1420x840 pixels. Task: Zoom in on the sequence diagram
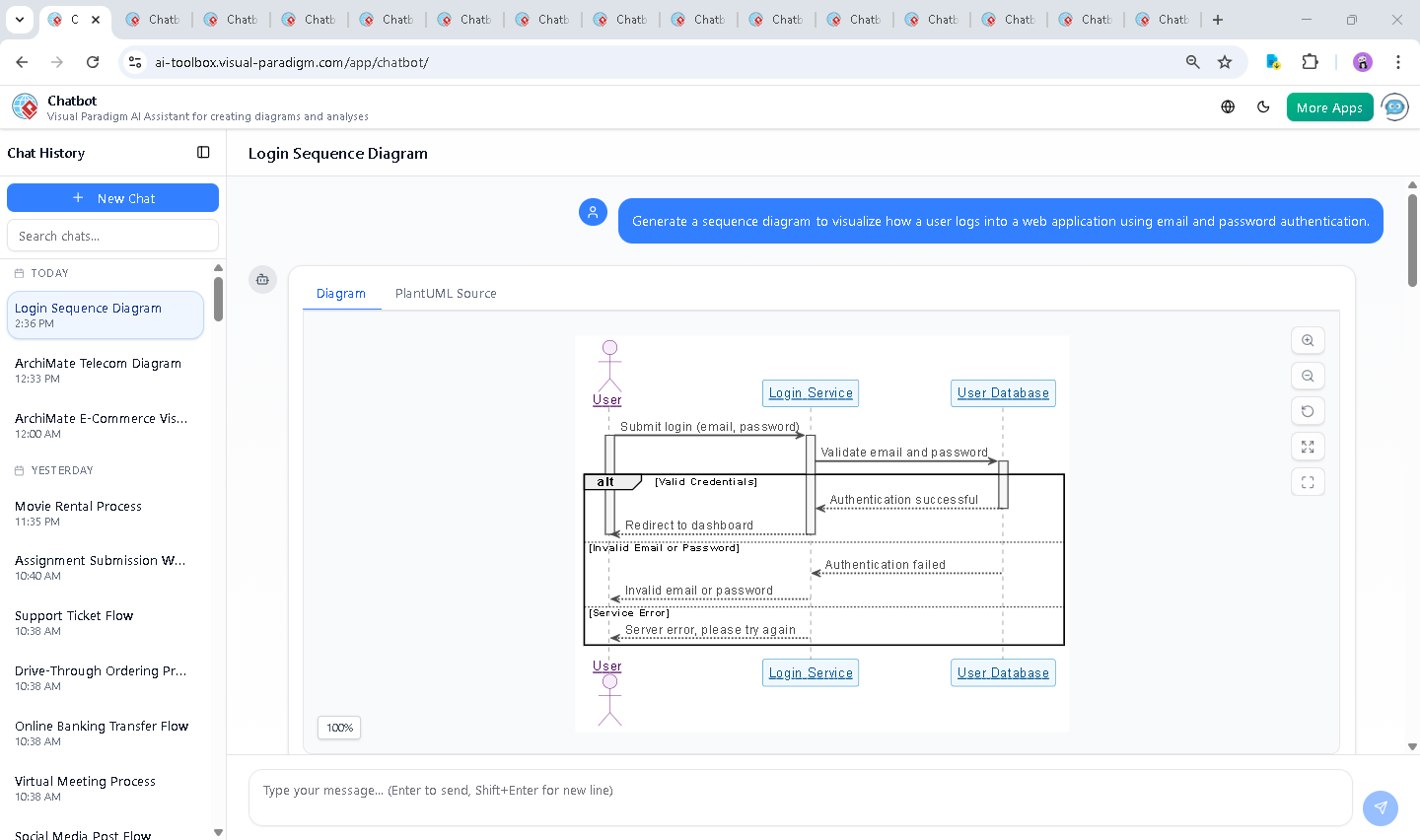point(1308,340)
